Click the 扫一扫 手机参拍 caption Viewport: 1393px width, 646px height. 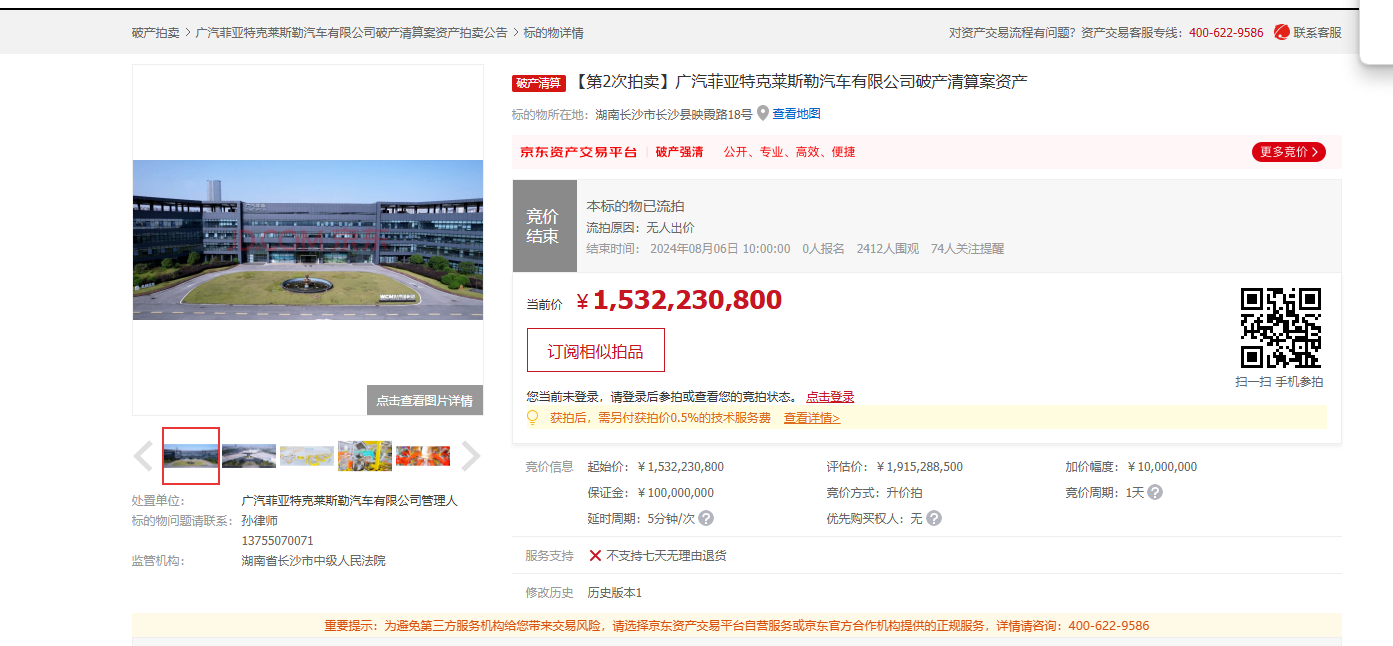coord(1279,382)
